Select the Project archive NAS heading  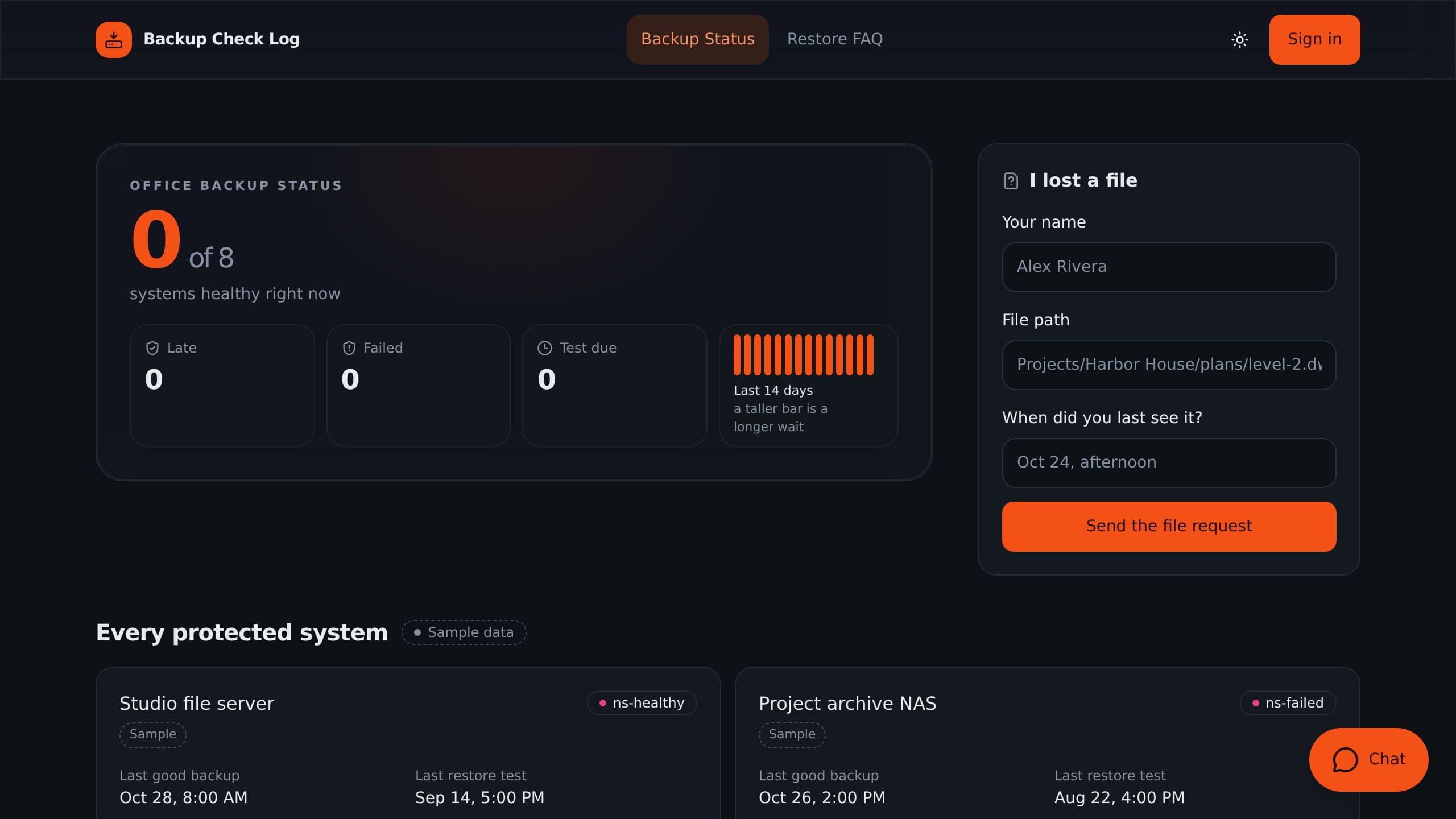tap(847, 704)
